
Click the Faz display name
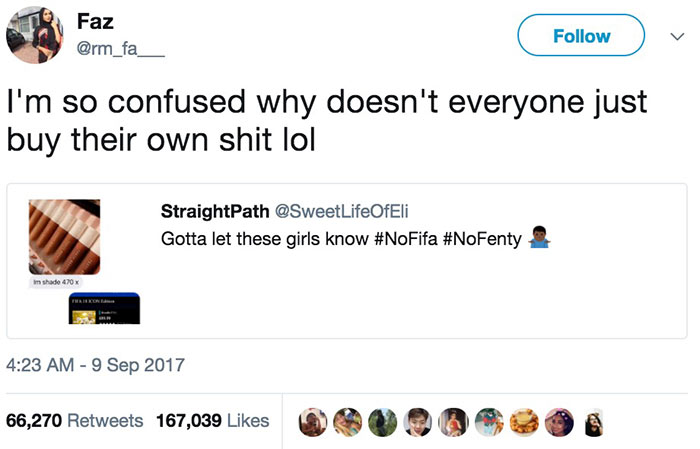[95, 21]
